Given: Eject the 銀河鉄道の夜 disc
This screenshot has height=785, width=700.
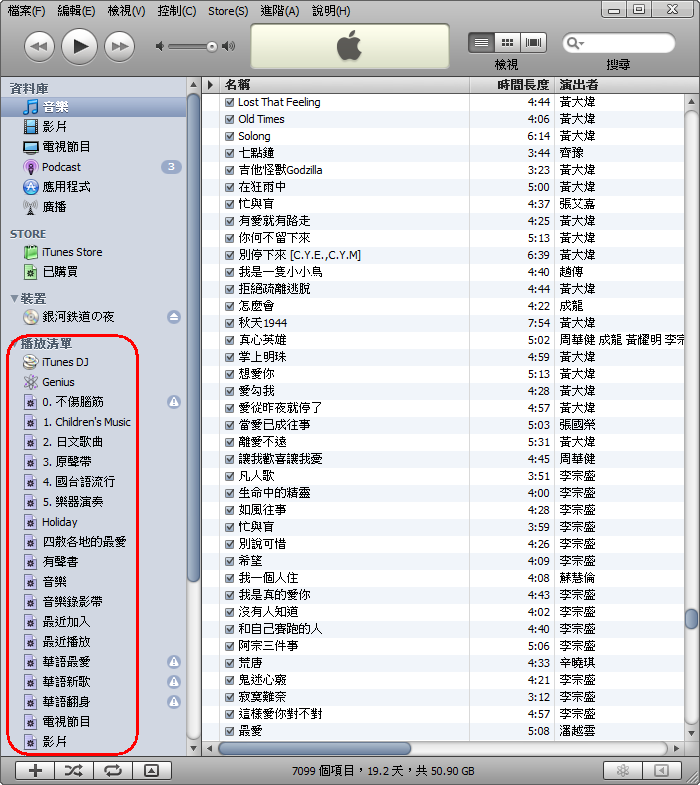Looking at the screenshot, I should click(x=174, y=317).
